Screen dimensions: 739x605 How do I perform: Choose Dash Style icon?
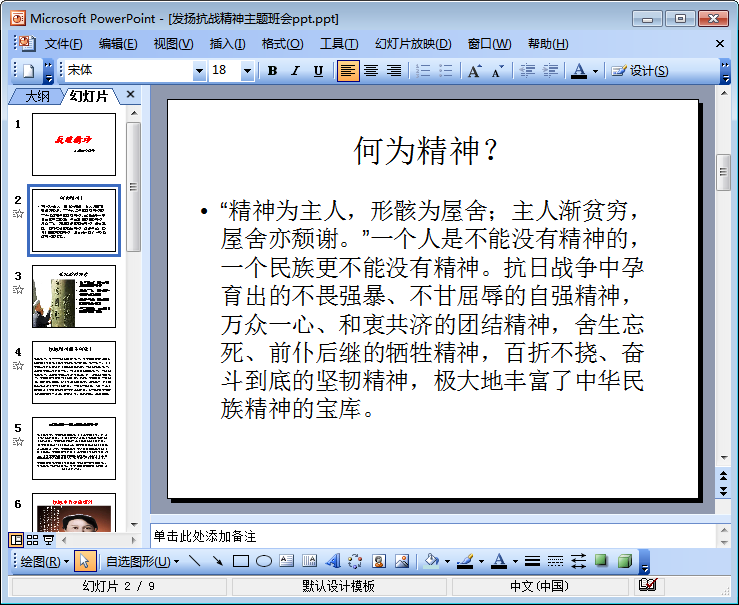[x=555, y=561]
